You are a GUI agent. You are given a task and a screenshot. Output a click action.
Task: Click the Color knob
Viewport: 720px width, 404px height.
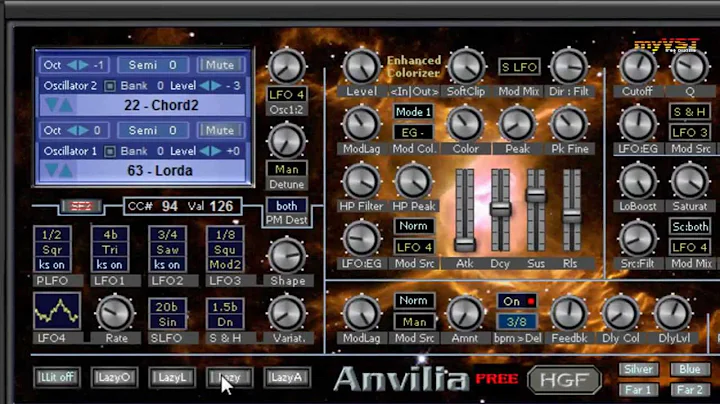point(465,124)
